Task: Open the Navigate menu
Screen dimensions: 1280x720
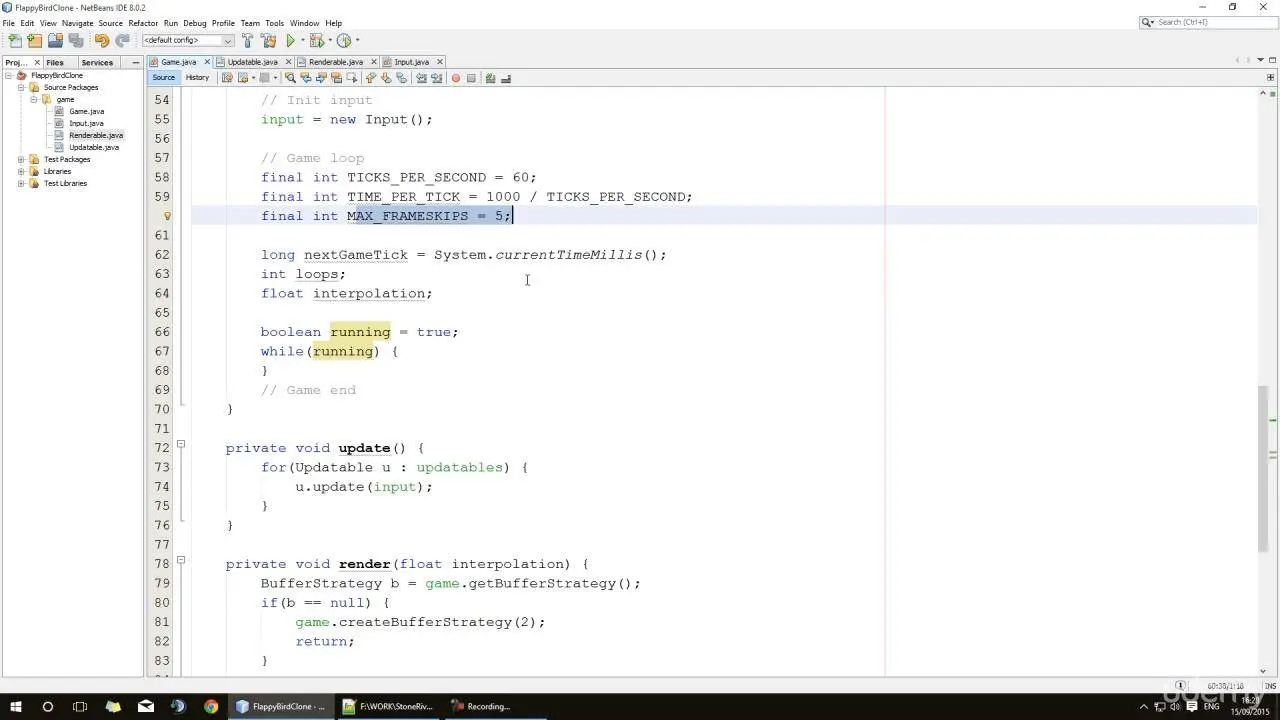Action: [x=78, y=23]
